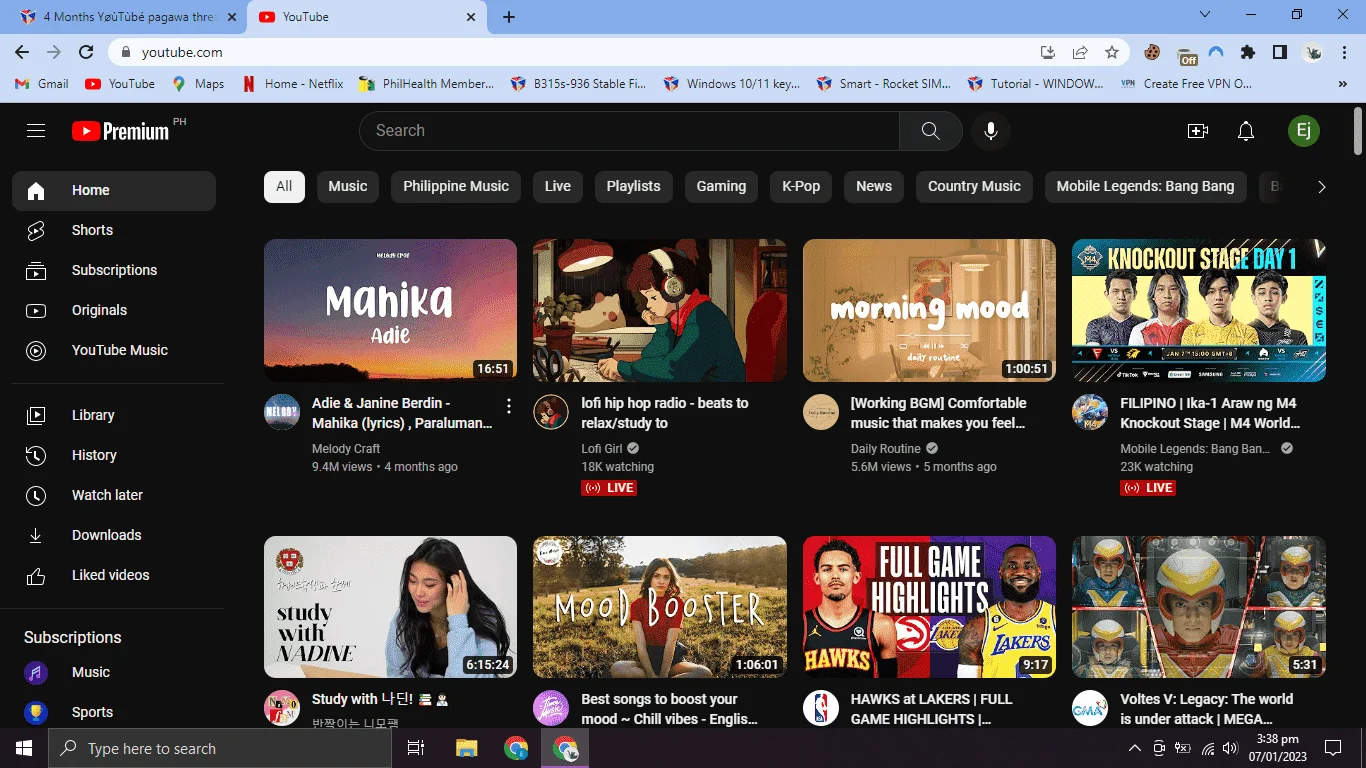
Task: Open Task View on the taskbar
Action: coord(416,748)
